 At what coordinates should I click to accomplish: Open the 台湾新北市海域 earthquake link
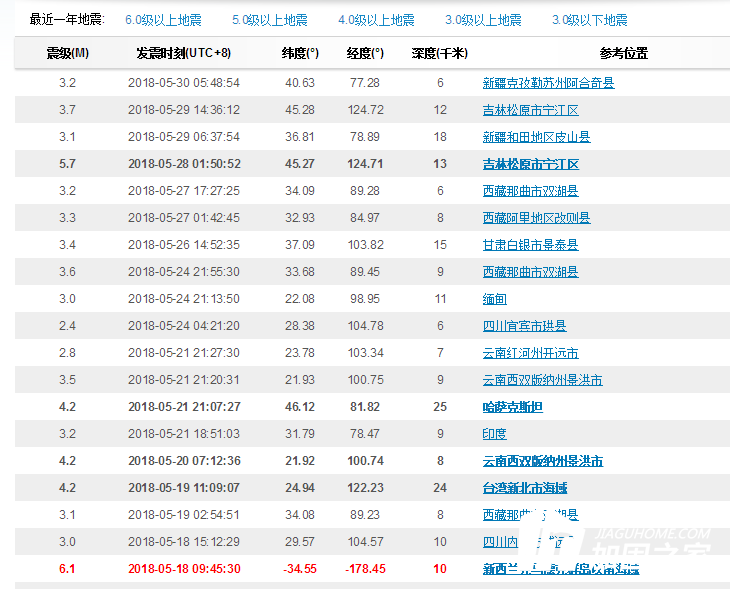tap(524, 488)
